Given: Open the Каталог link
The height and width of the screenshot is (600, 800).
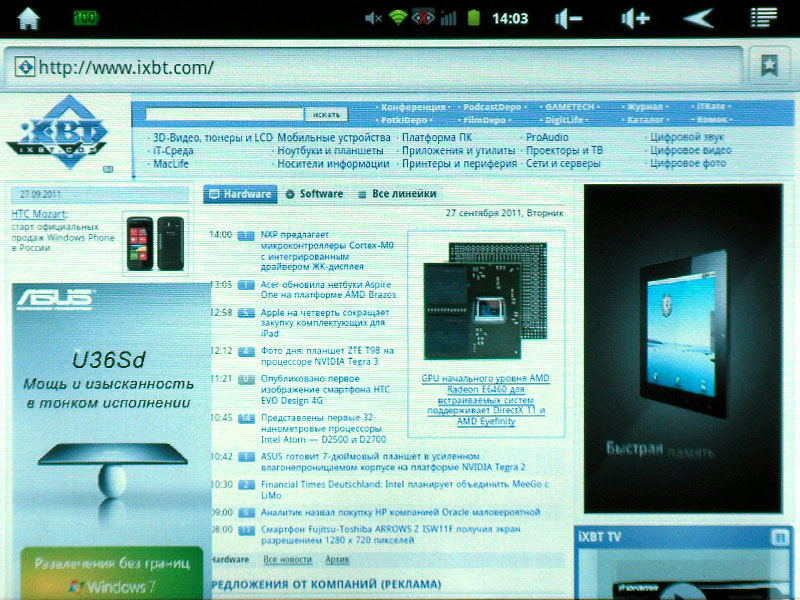Looking at the screenshot, I should click(x=645, y=120).
